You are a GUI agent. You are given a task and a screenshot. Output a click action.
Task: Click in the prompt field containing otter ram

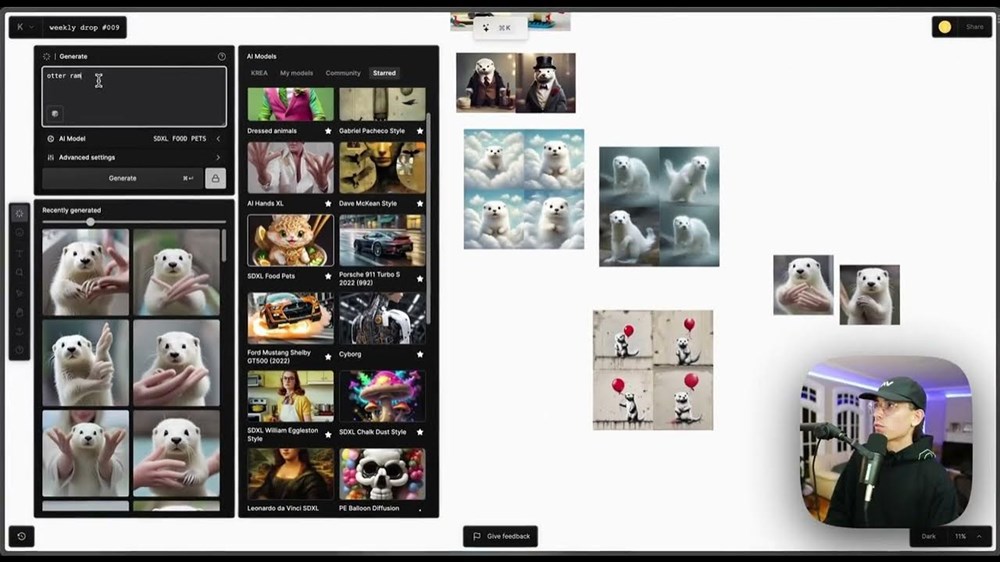click(x=134, y=96)
